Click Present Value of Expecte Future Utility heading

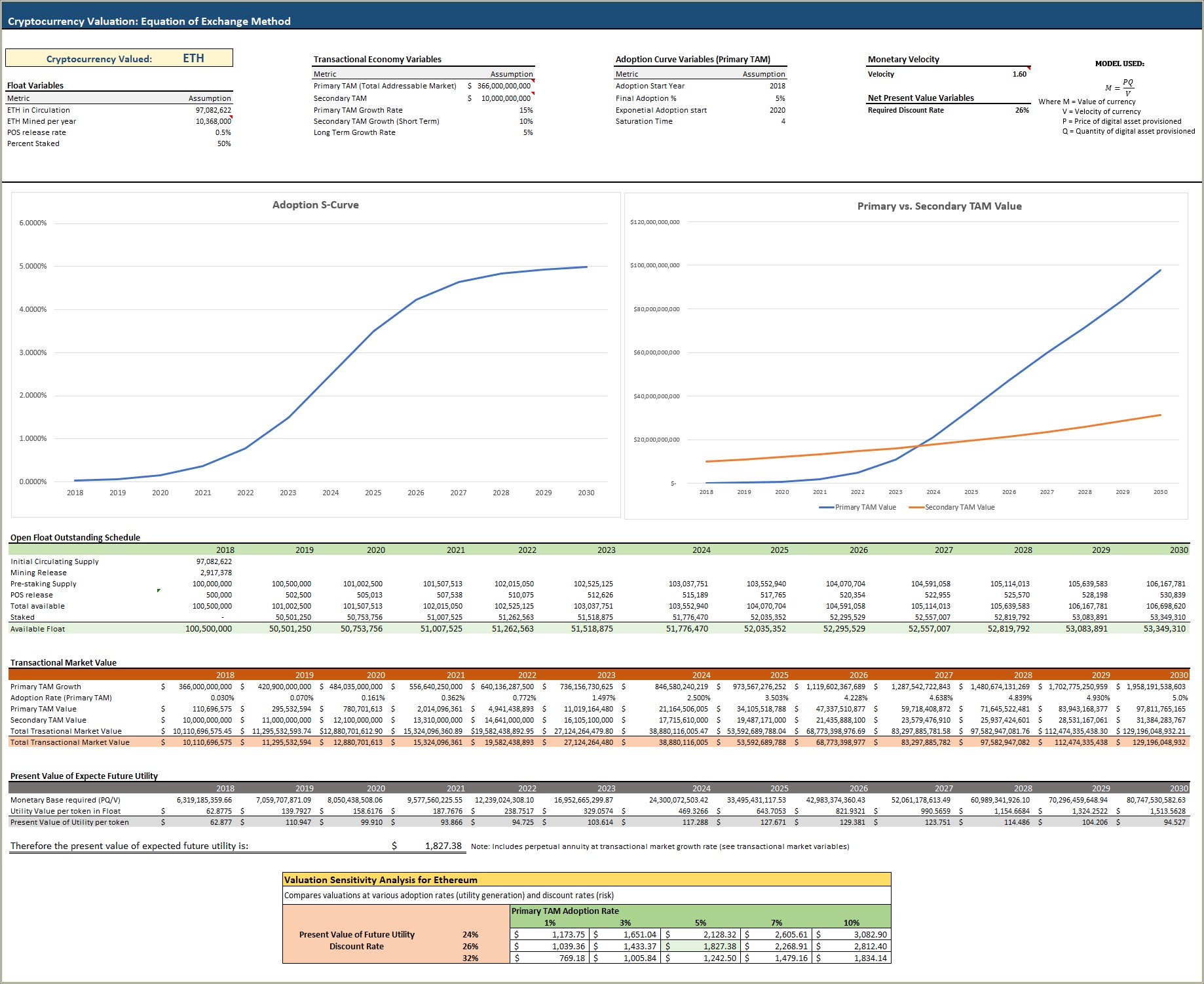[84, 776]
